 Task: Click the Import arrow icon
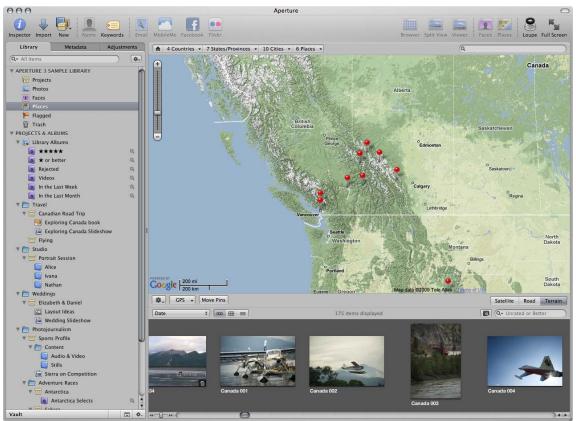pos(43,25)
